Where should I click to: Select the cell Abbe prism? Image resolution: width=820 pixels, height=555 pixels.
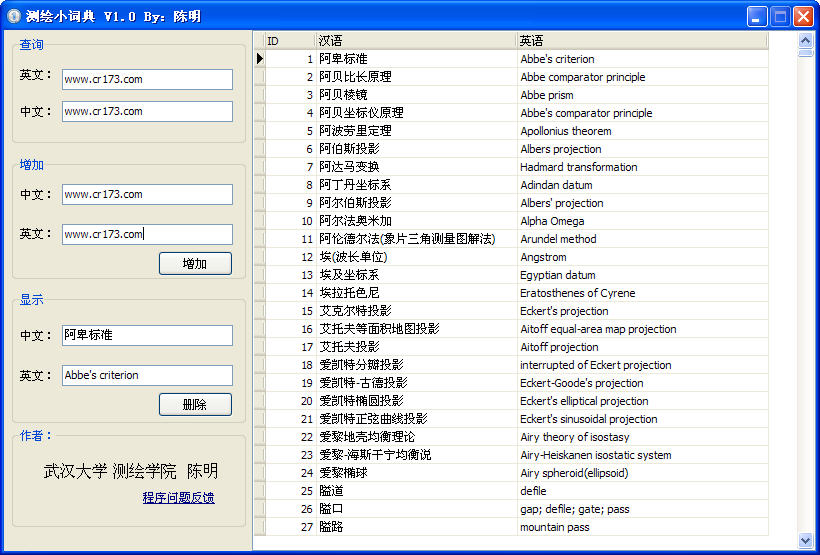(643, 95)
